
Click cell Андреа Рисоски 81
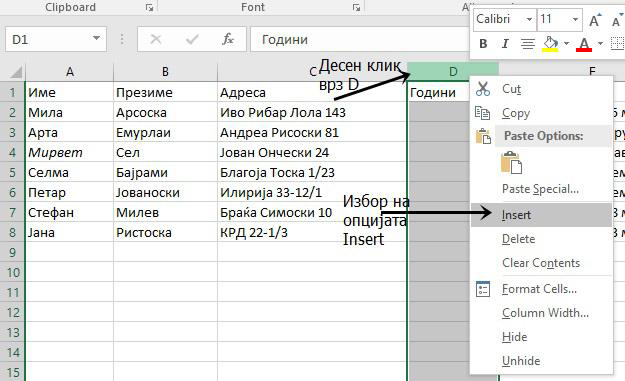tap(312, 132)
